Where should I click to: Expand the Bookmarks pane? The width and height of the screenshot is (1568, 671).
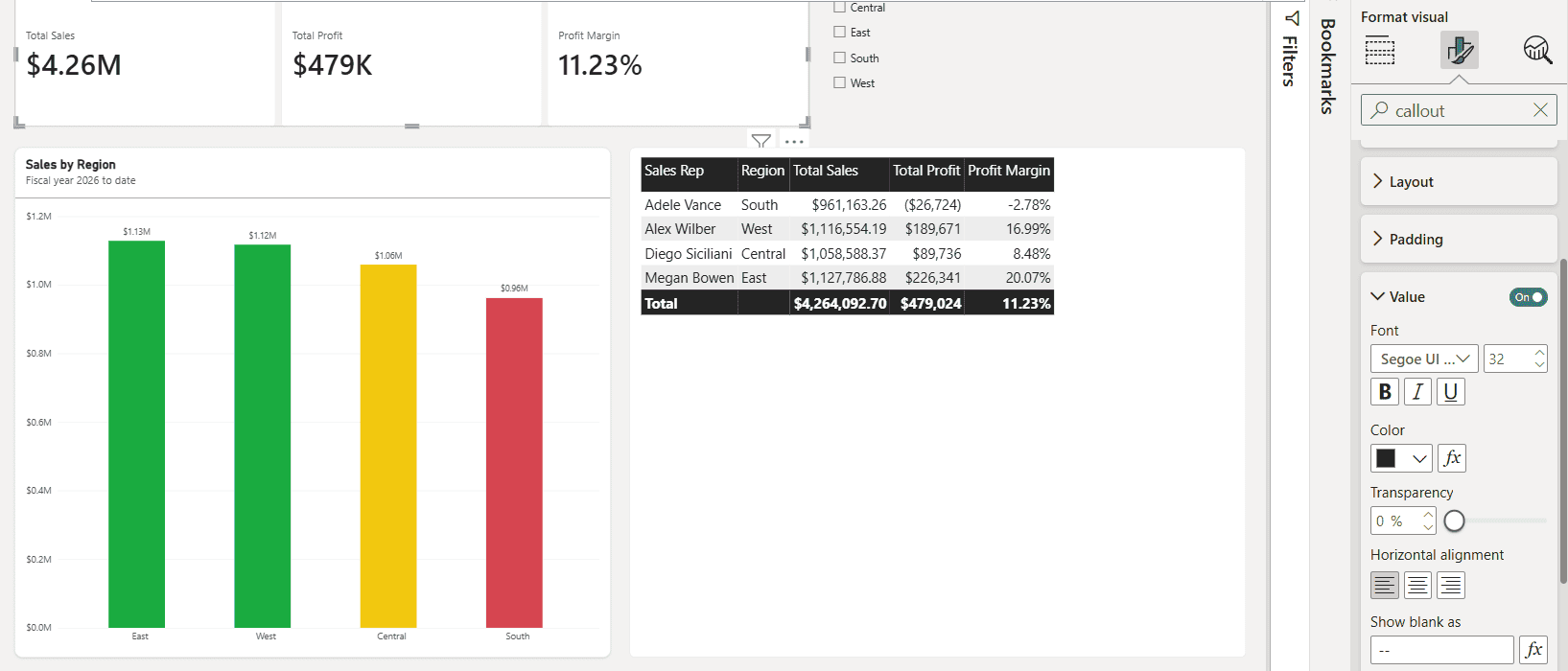click(1328, 65)
